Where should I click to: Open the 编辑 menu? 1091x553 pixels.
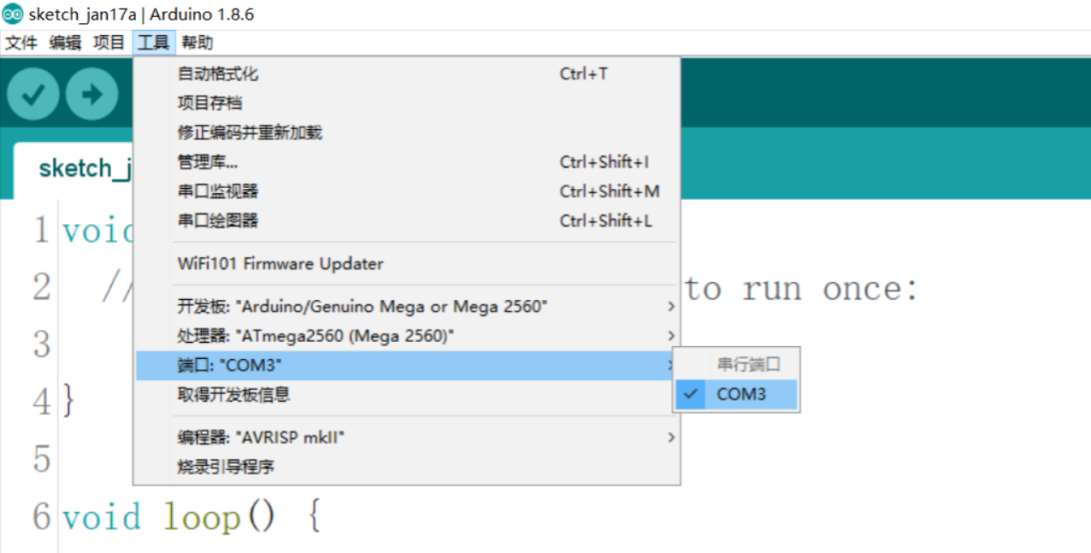tap(65, 43)
